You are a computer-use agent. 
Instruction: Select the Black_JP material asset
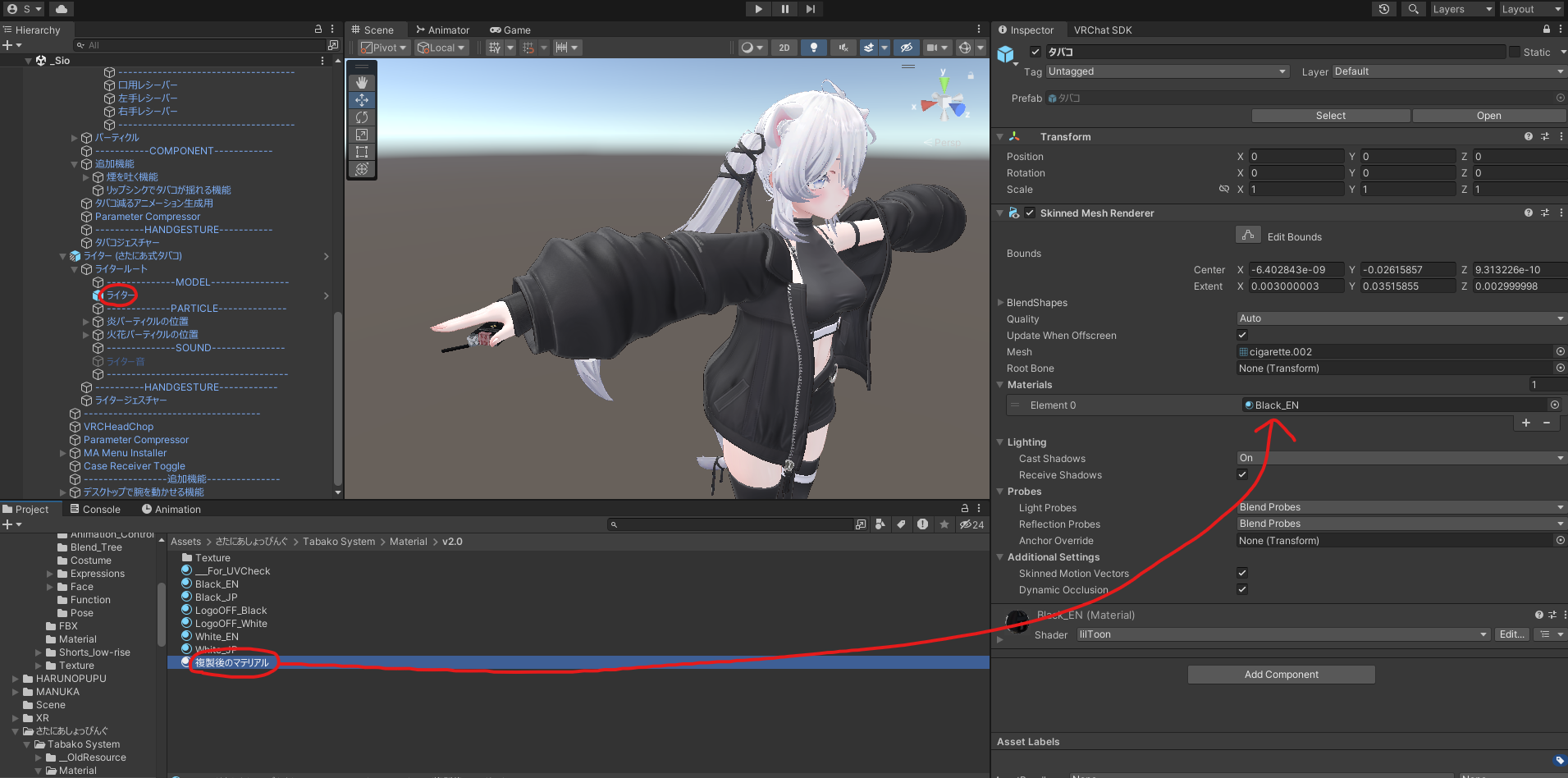click(216, 597)
